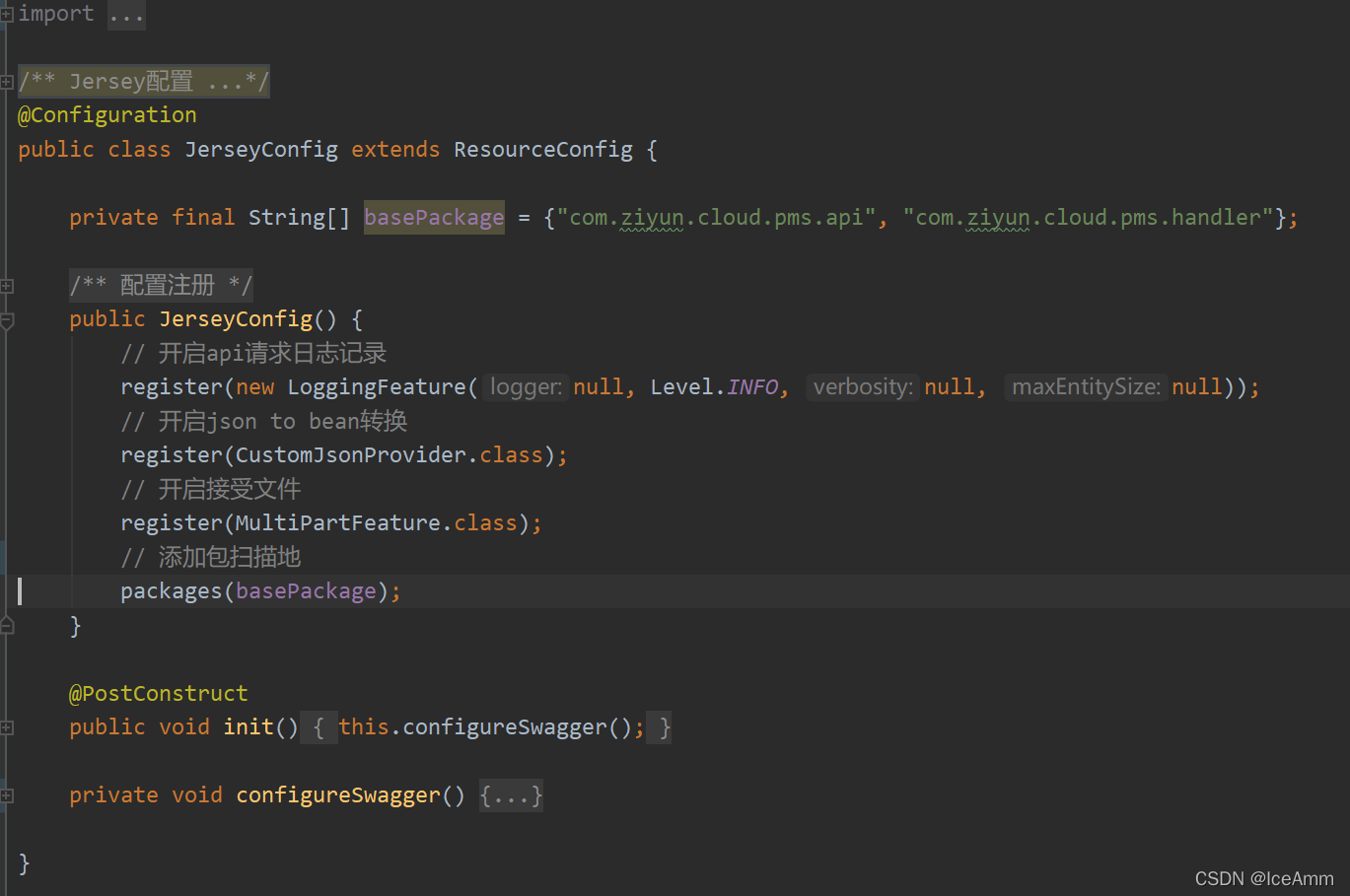Expand the collapsed configureSwagger() method

pos(6,795)
